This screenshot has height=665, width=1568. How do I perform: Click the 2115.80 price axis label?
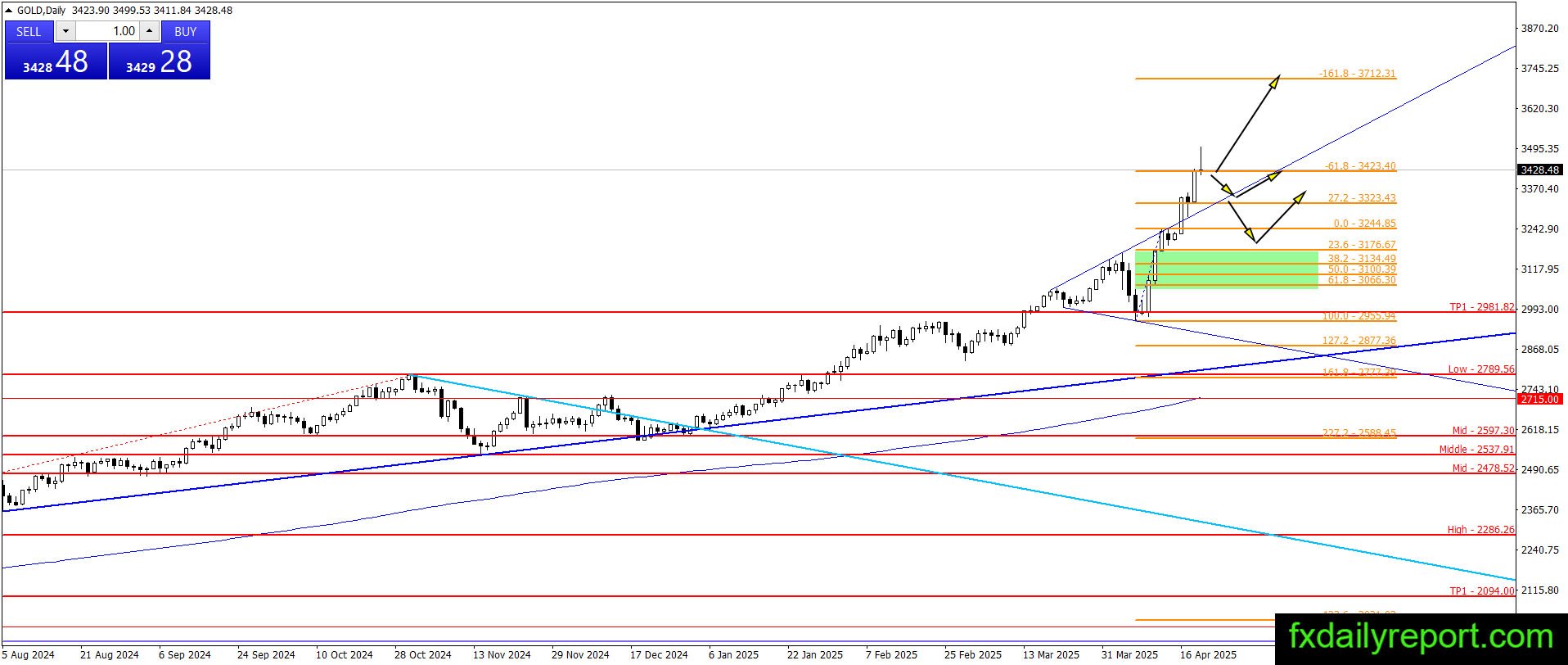[x=1539, y=590]
